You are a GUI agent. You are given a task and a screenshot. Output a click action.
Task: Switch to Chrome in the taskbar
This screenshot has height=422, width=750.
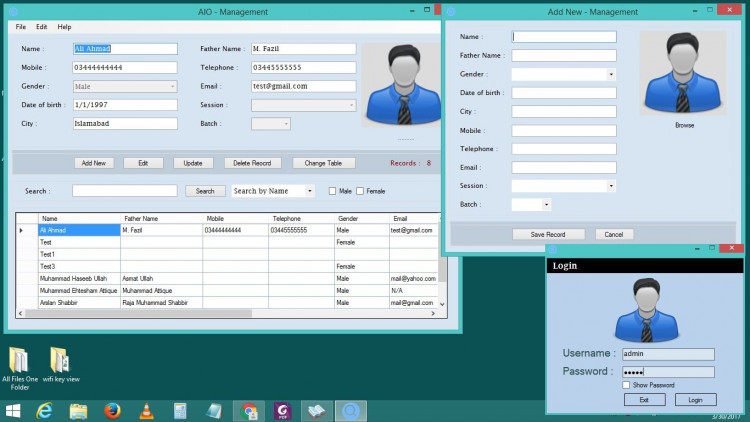pyautogui.click(x=249, y=411)
